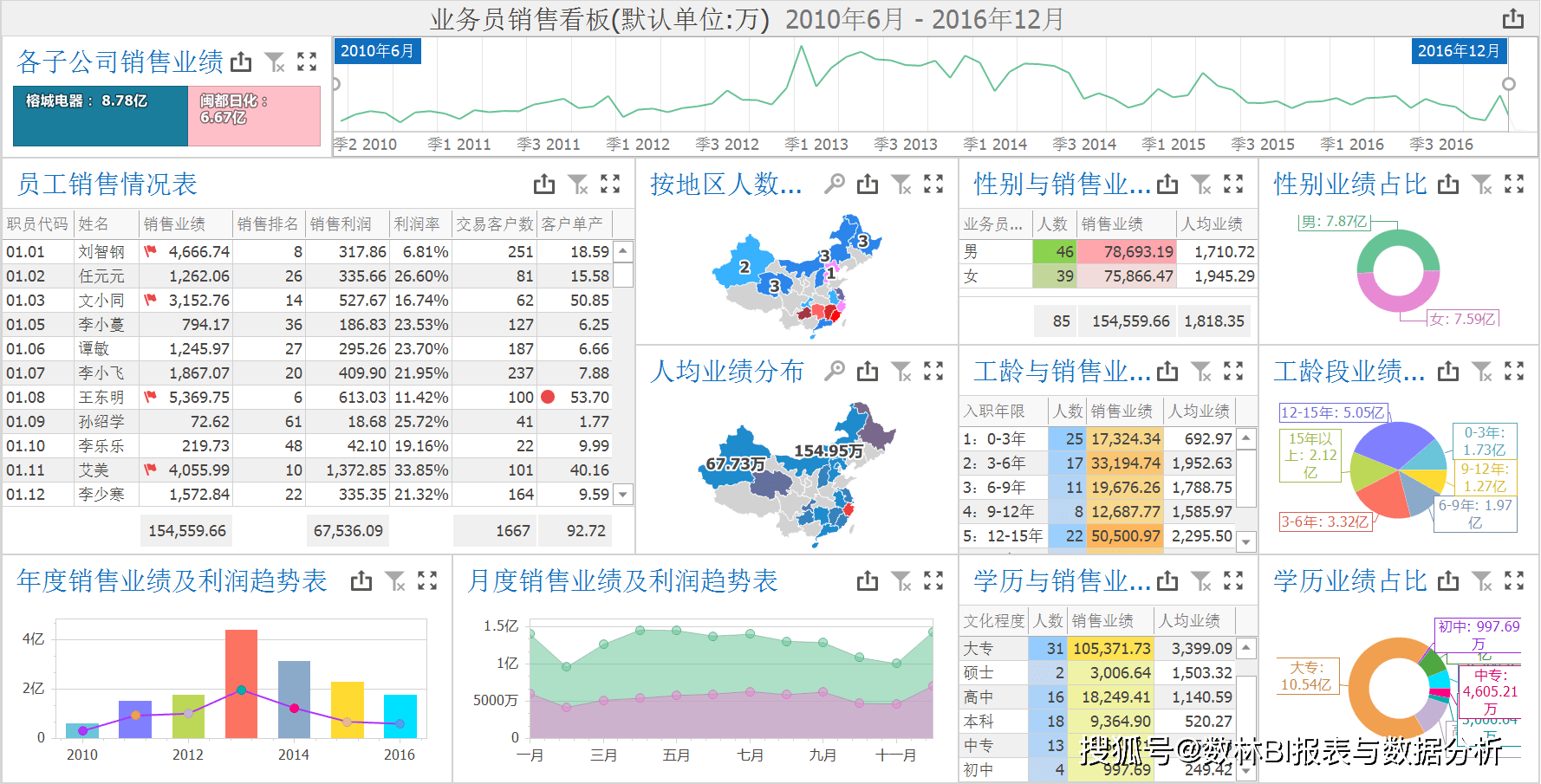The width and height of the screenshot is (1541, 784).
Task: Clear filter on 月度销售业绩及利润趋势表
Action: [x=901, y=580]
